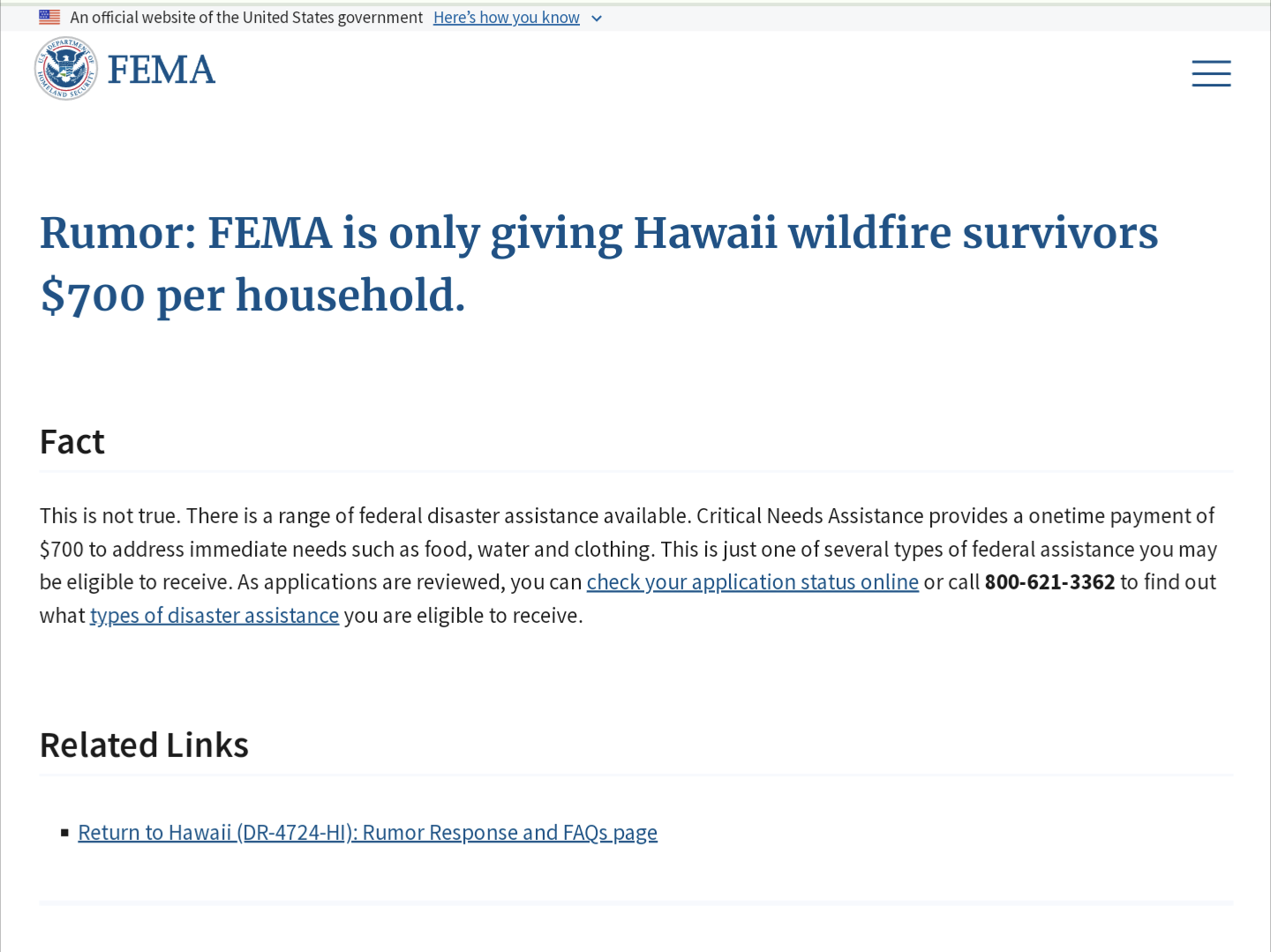Click the "This is not true." sentence

(109, 516)
